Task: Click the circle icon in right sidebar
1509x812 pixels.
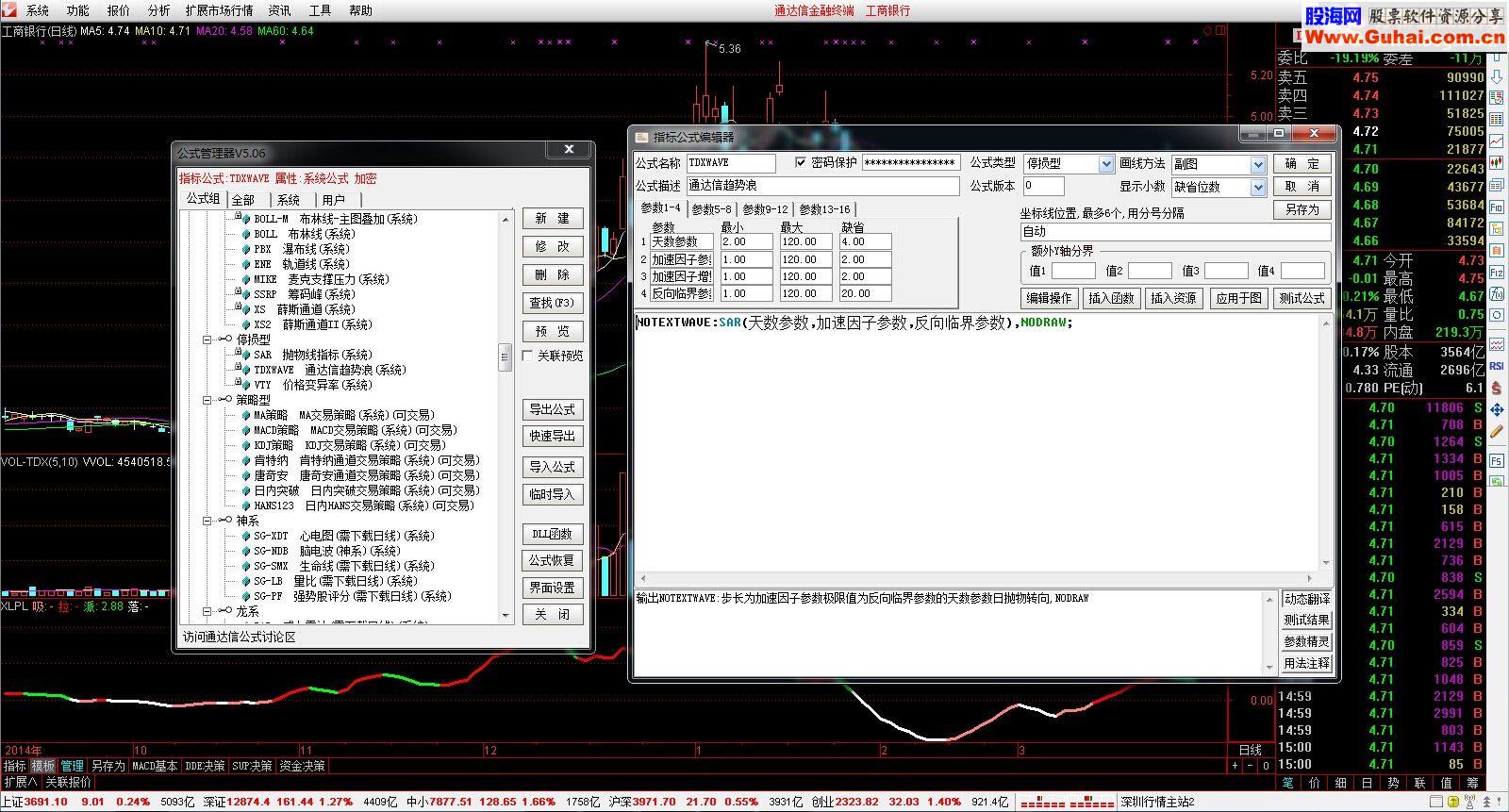Action: [1497, 315]
